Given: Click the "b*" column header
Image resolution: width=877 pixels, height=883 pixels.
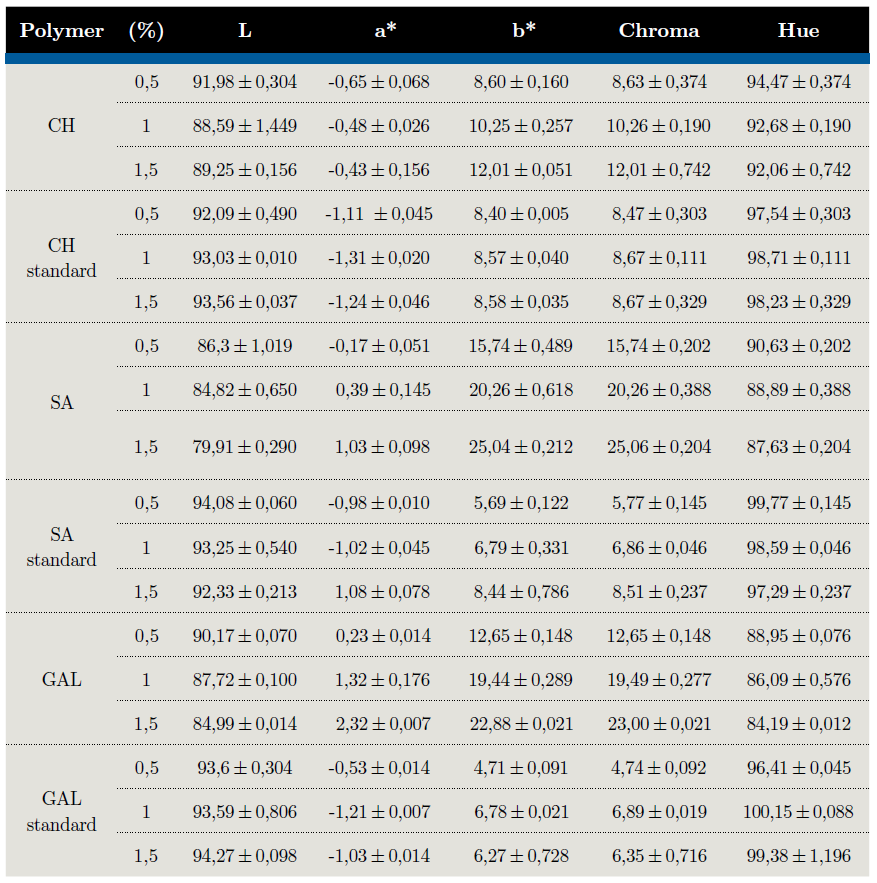Looking at the screenshot, I should point(523,31).
